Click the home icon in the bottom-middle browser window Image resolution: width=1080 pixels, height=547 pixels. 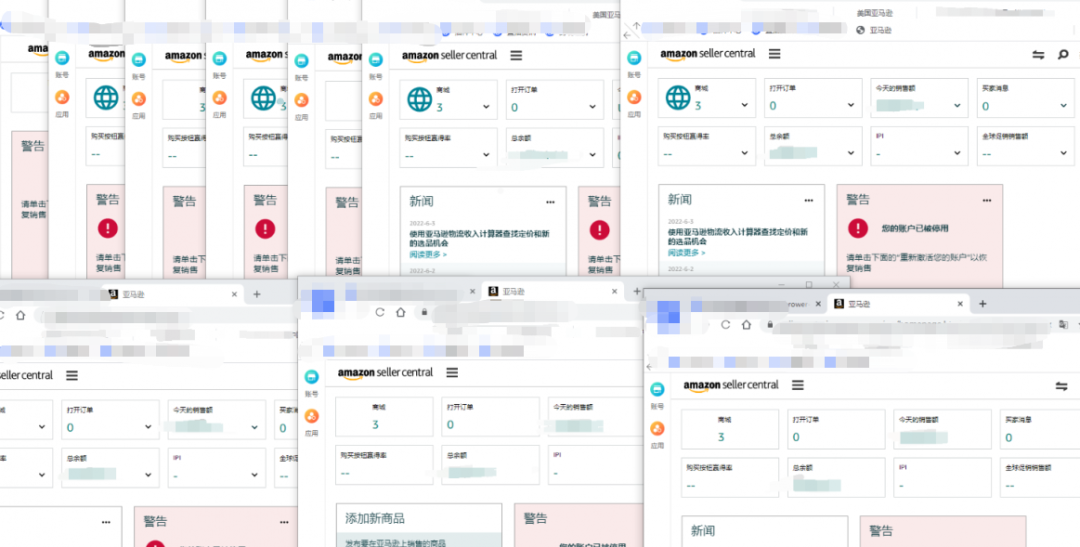click(x=401, y=312)
